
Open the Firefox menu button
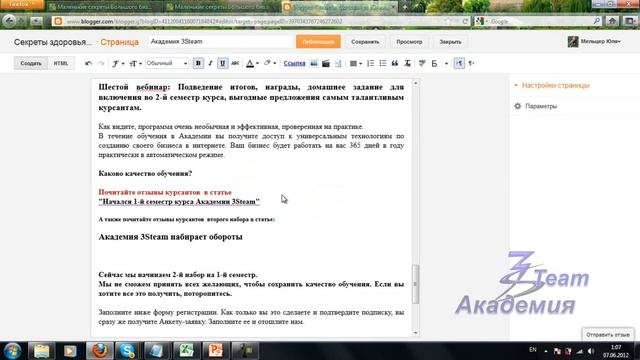[x=22, y=4]
